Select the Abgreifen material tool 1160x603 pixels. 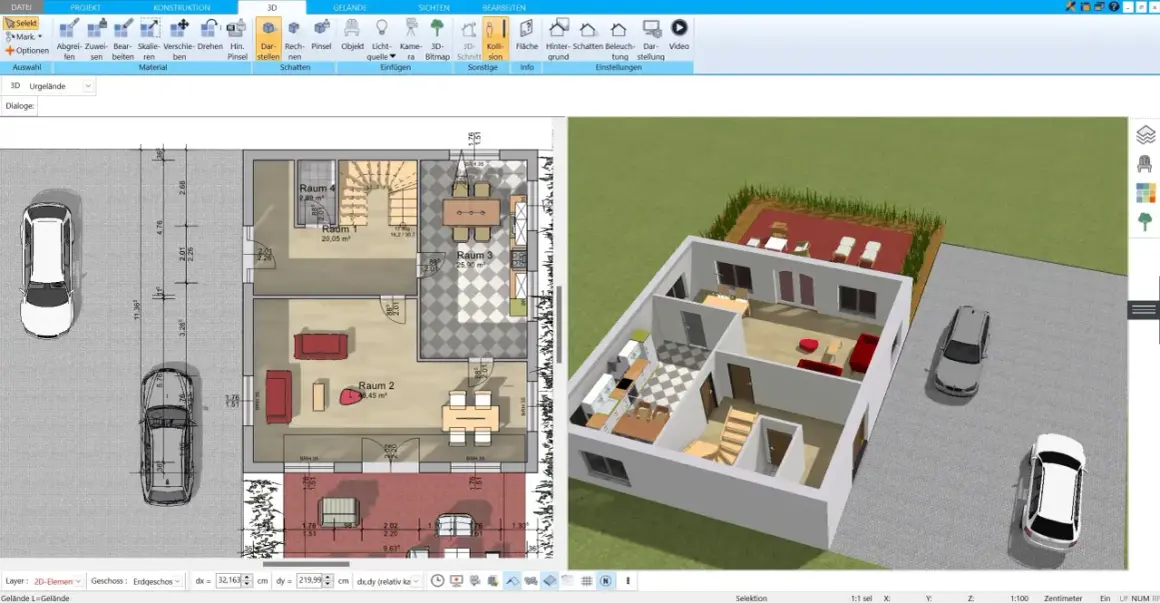[69, 39]
